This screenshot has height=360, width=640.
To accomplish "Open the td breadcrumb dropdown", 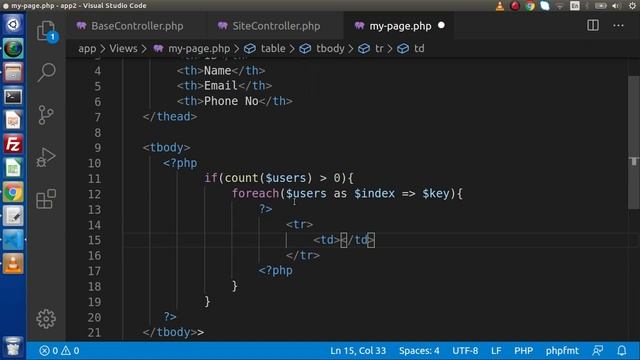I will pos(419,49).
